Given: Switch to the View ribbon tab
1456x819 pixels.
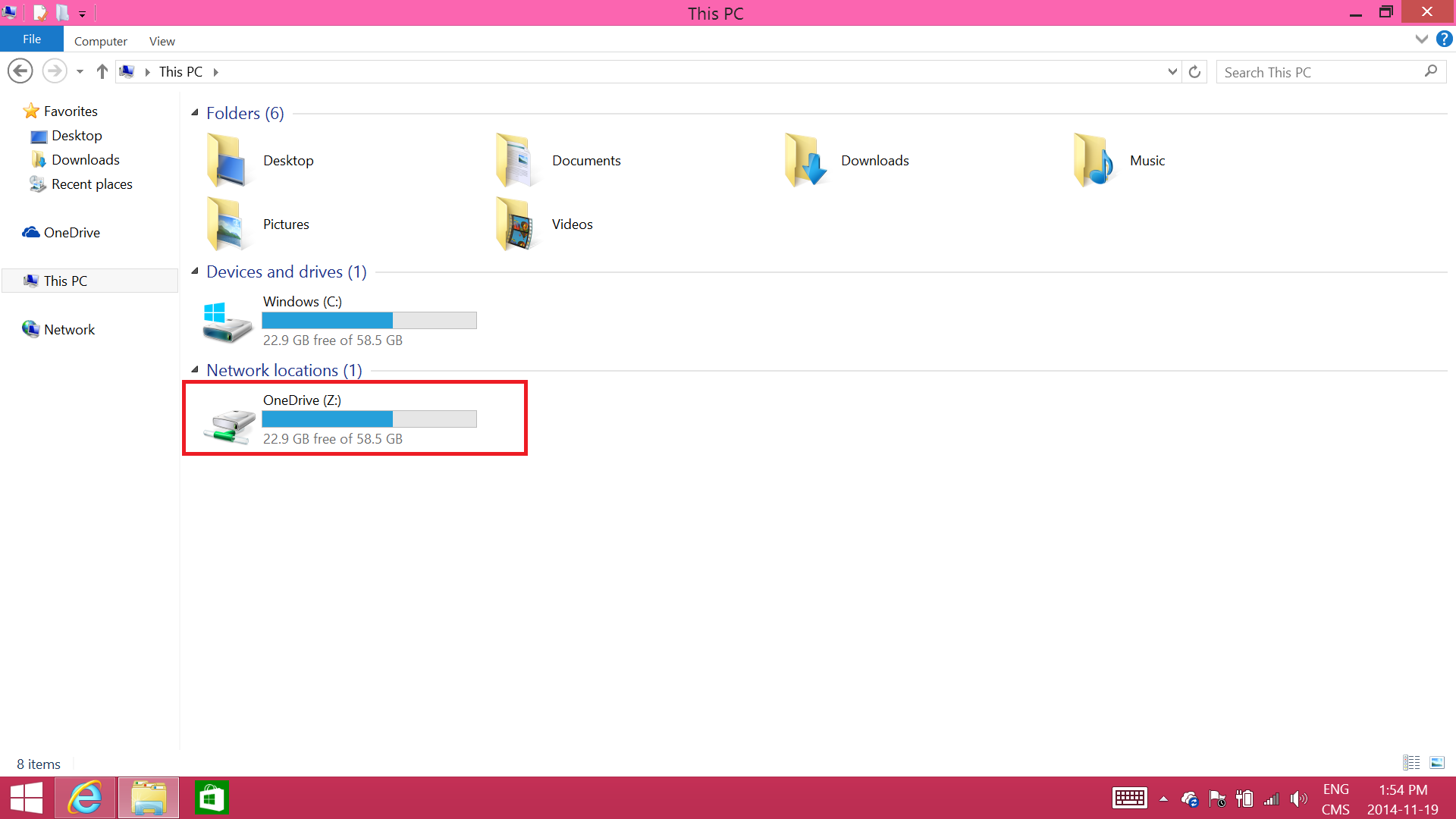Looking at the screenshot, I should (x=162, y=41).
